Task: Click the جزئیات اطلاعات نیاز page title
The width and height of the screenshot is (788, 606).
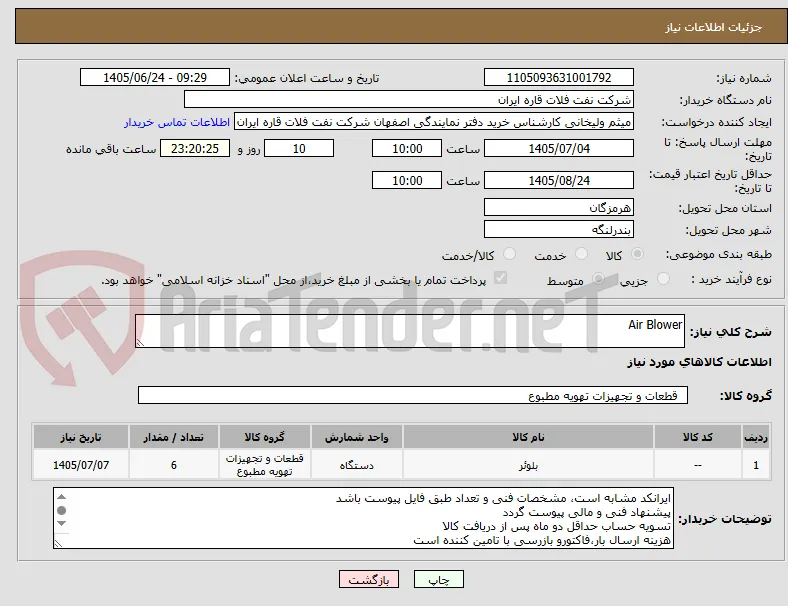Action: pos(714,27)
